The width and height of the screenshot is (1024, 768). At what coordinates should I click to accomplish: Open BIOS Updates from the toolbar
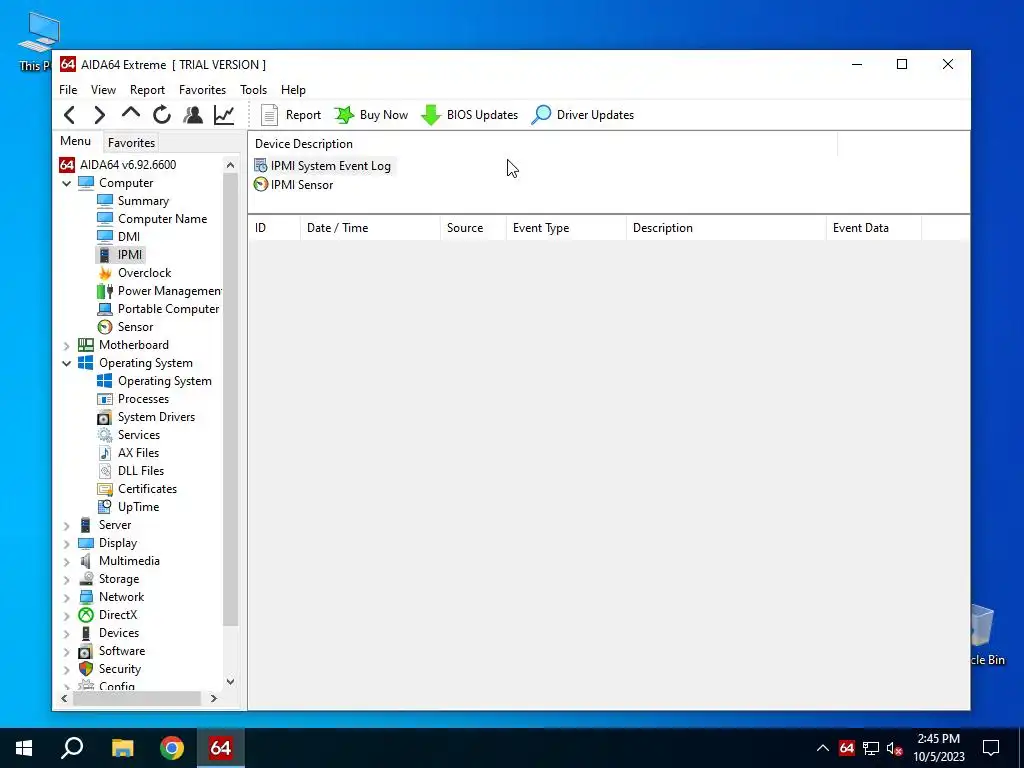(x=469, y=115)
